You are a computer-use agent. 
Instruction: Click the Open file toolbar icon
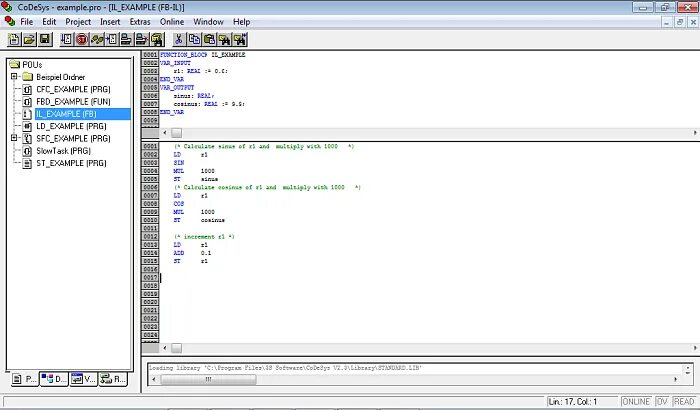[x=29, y=40]
